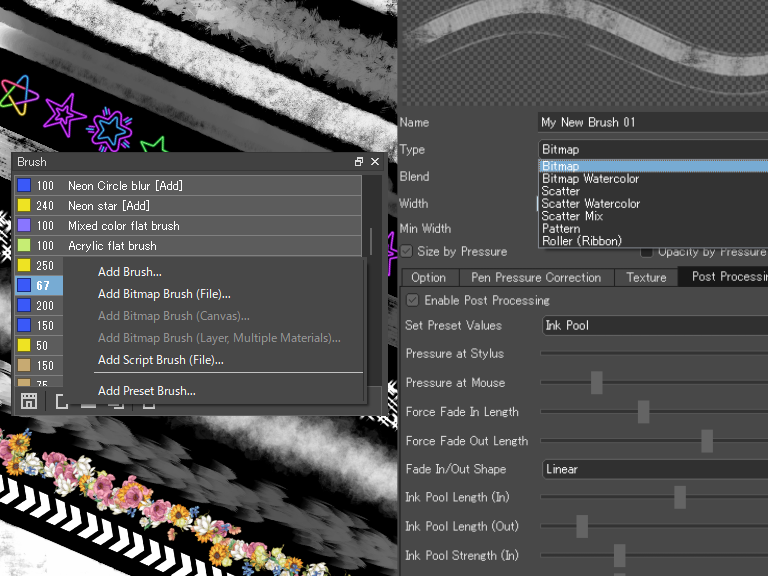Click the brush Name input field
This screenshot has width=768, height=576.
tap(653, 122)
